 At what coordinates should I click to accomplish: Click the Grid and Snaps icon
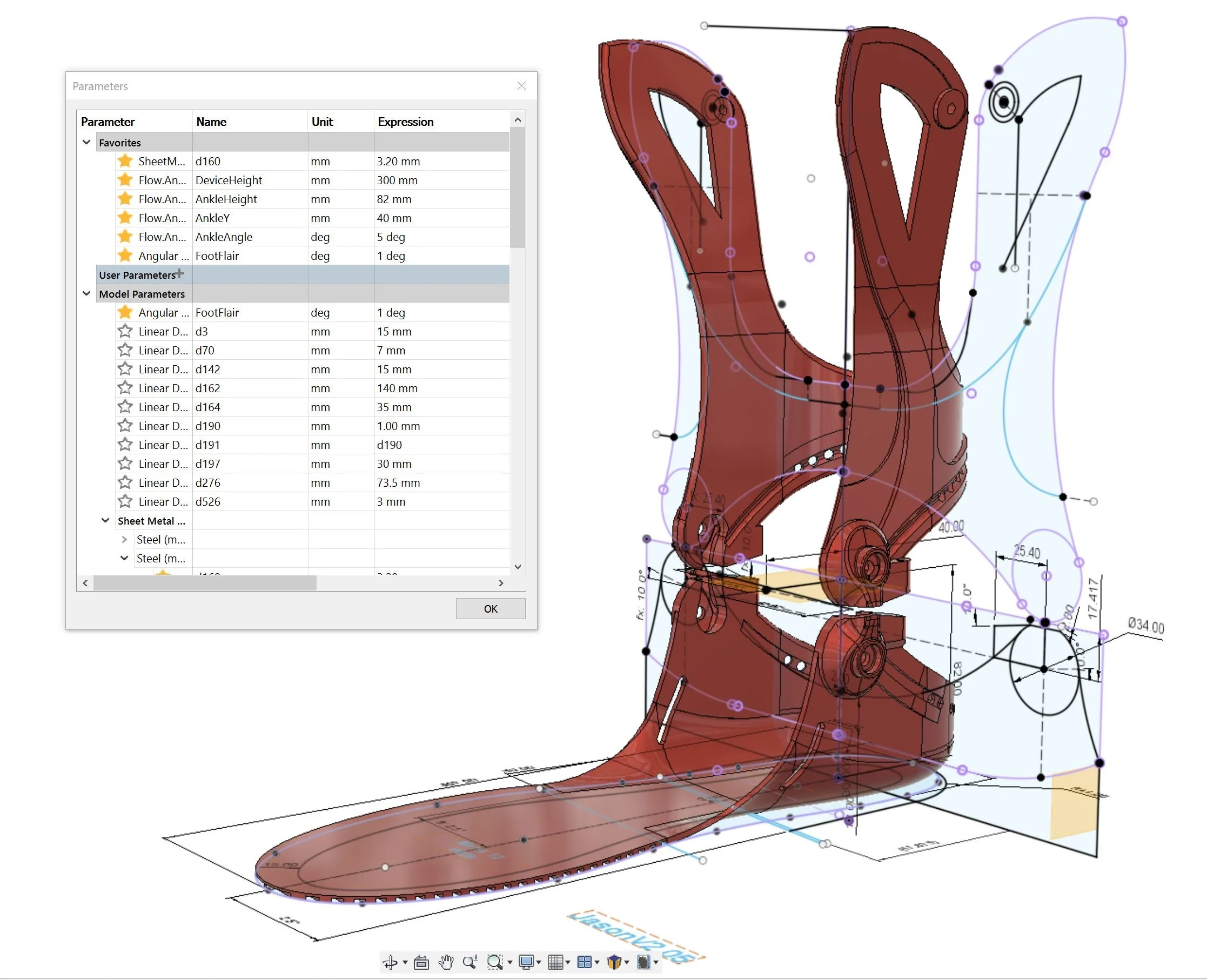coord(555,962)
